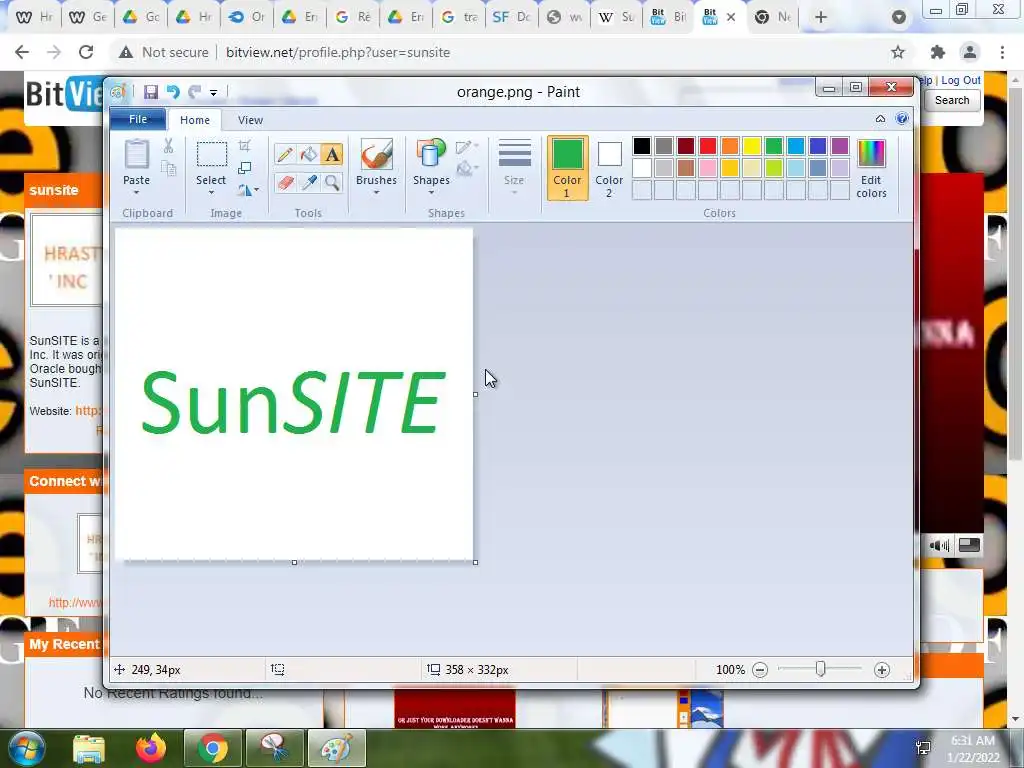This screenshot has height=768, width=1024.
Task: Expand the Shapes dropdown arrow
Action: pyautogui.click(x=431, y=192)
